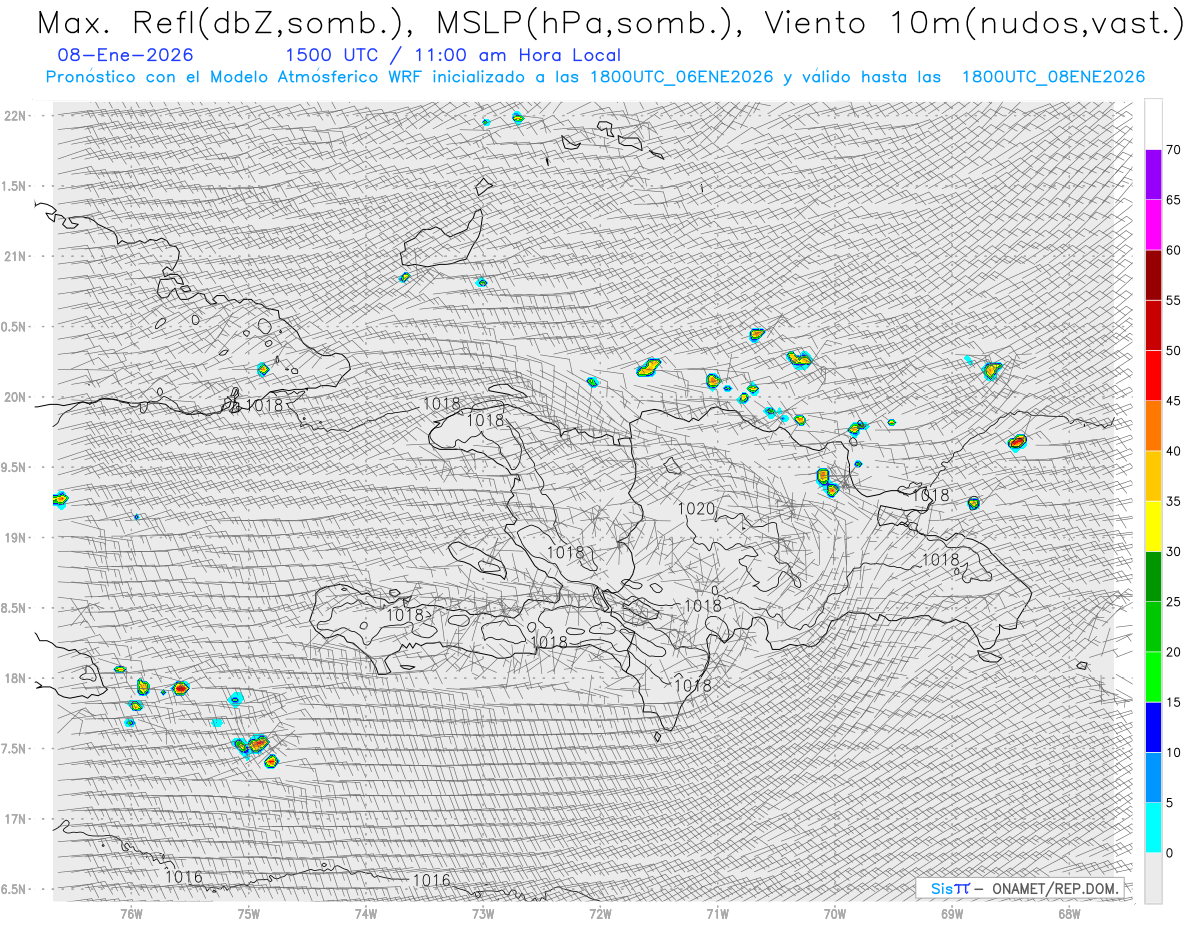The height and width of the screenshot is (927, 1200).
Task: Click the '6.5N' latitude label
Action: pyautogui.click(x=15, y=889)
